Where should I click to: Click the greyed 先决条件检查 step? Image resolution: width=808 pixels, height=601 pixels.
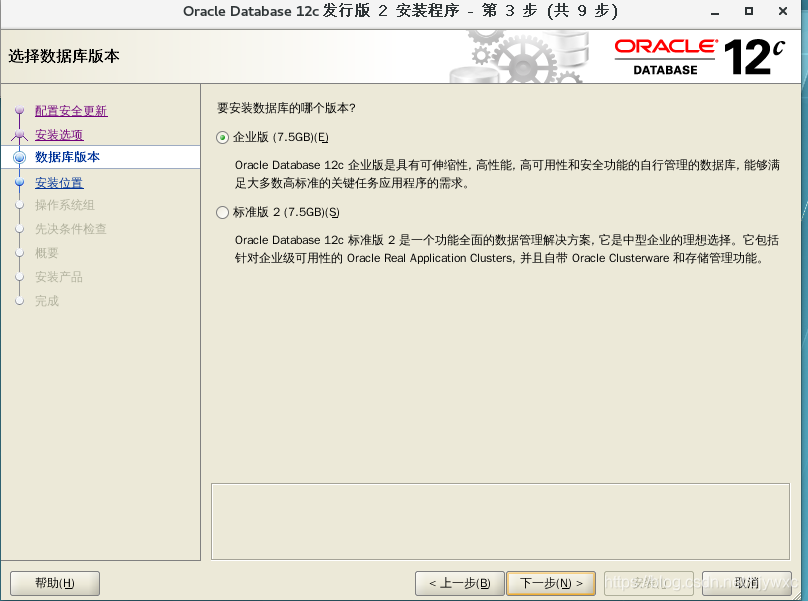pyautogui.click(x=71, y=229)
